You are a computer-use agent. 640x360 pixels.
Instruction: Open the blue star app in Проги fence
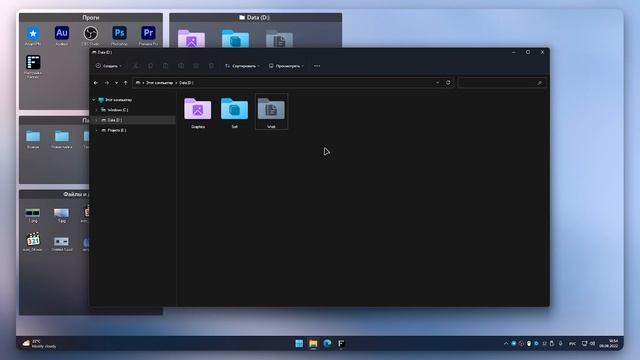point(33,35)
